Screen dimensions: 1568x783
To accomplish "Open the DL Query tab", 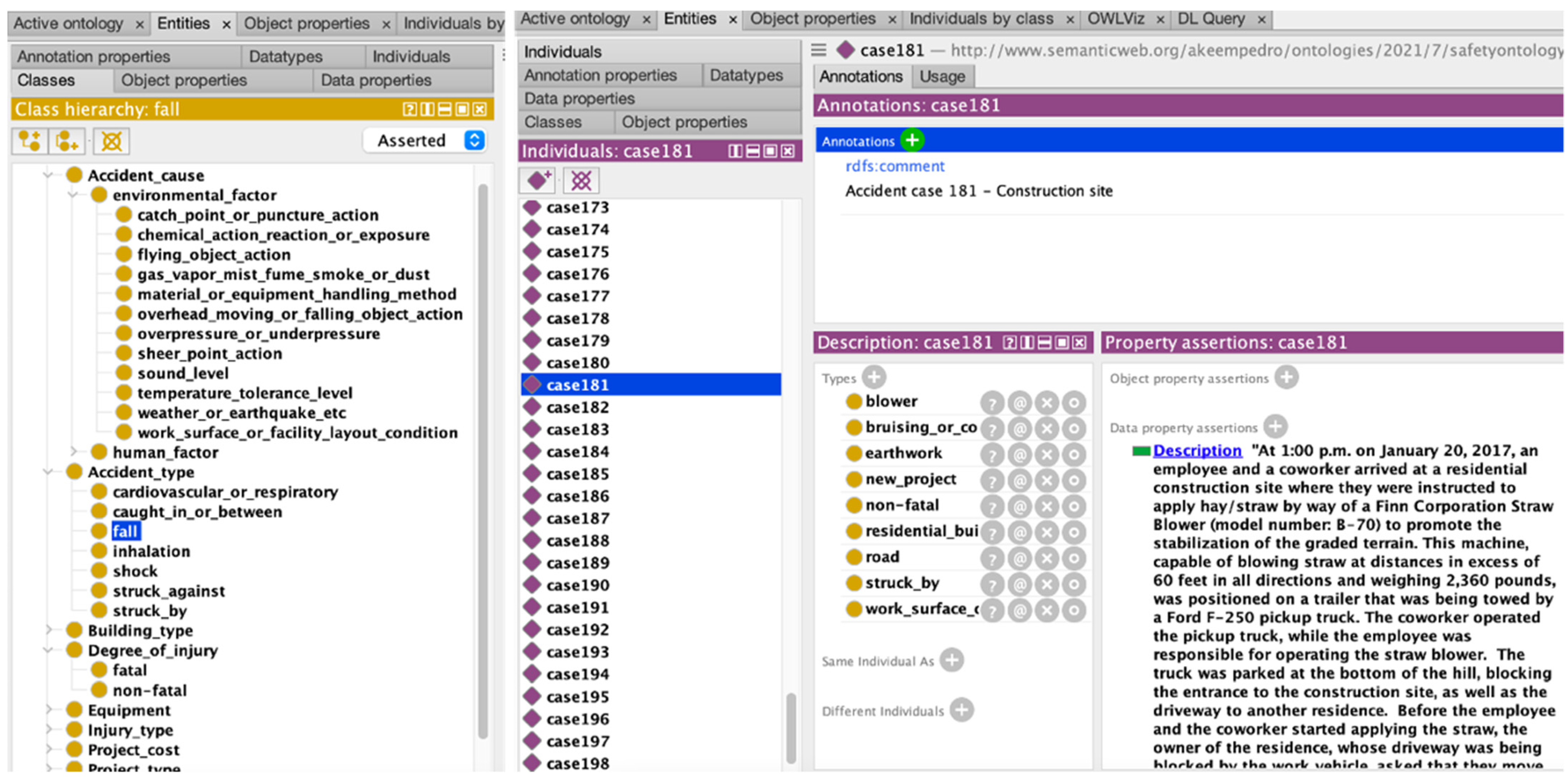I will click(x=1211, y=19).
